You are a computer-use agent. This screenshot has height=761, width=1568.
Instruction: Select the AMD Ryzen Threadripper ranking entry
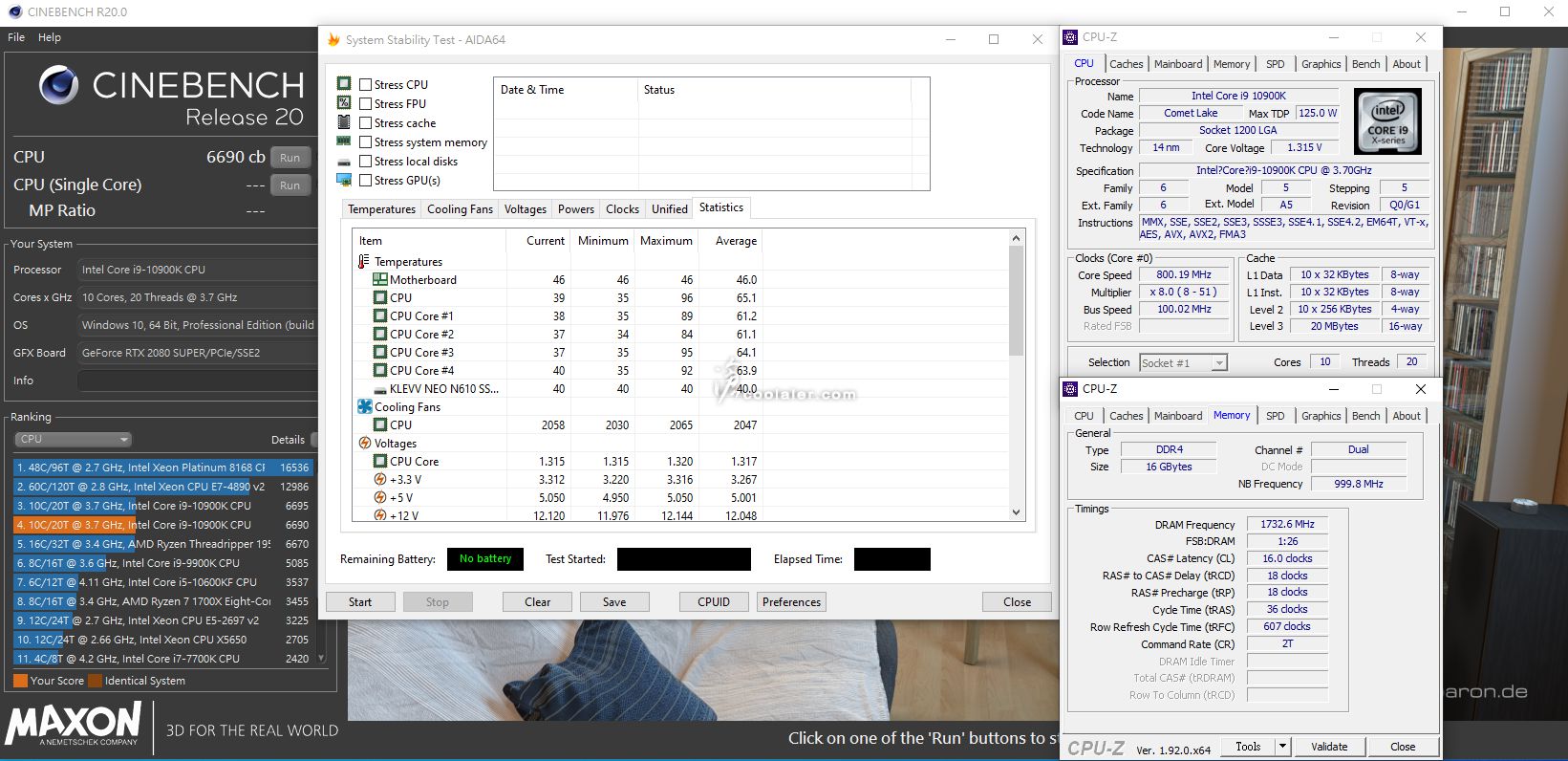click(162, 544)
